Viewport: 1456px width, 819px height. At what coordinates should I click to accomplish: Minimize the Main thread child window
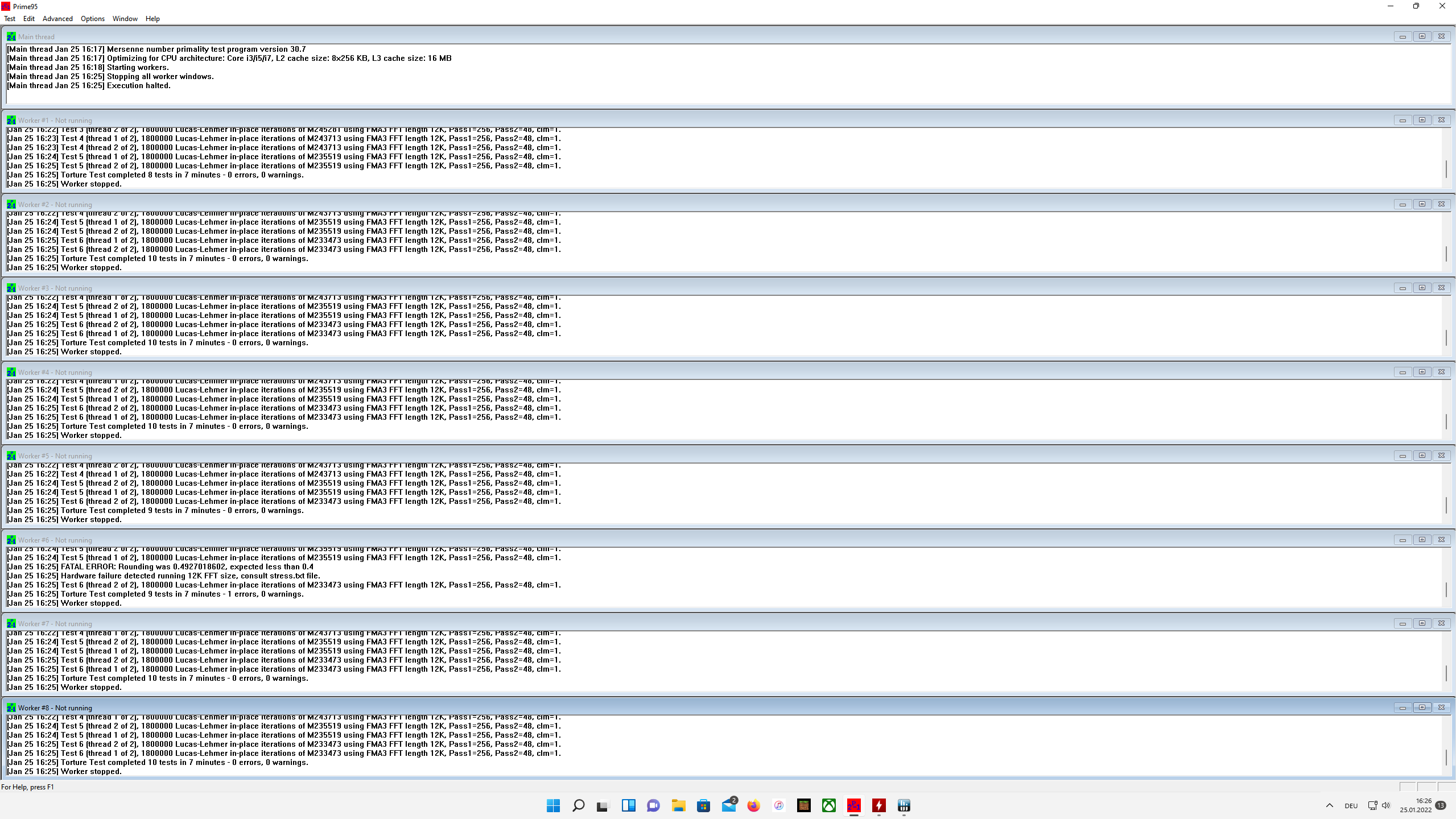(1403, 36)
